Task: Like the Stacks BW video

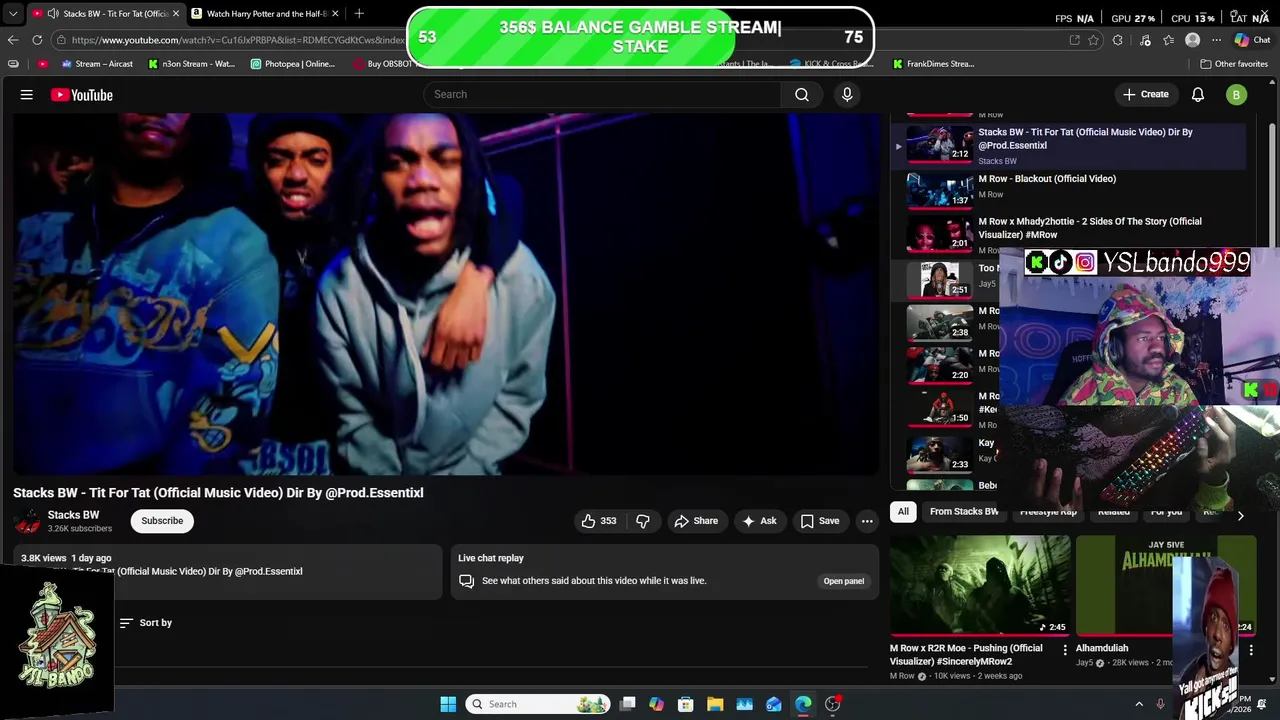Action: 598,521
